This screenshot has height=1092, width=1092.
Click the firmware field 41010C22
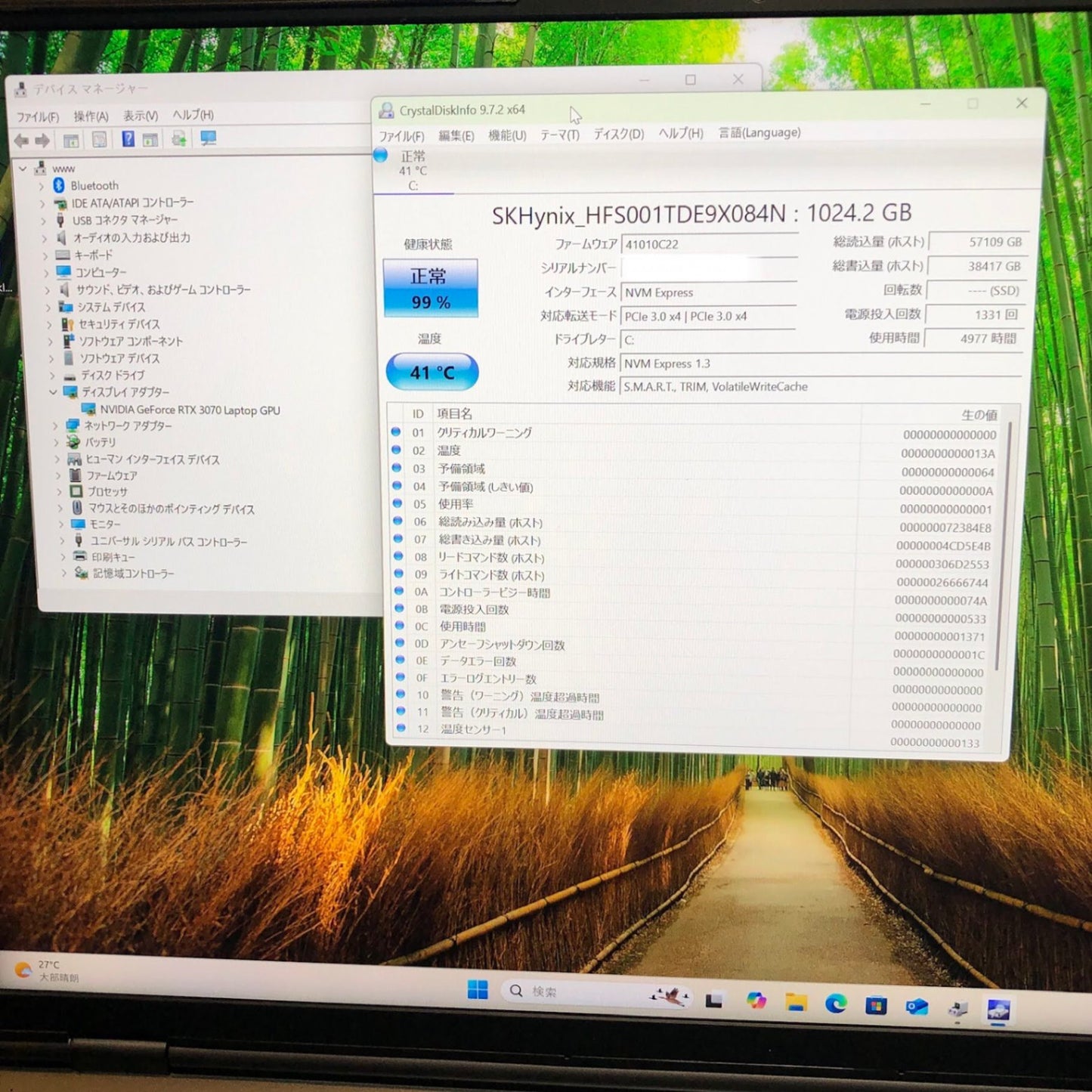click(710, 244)
